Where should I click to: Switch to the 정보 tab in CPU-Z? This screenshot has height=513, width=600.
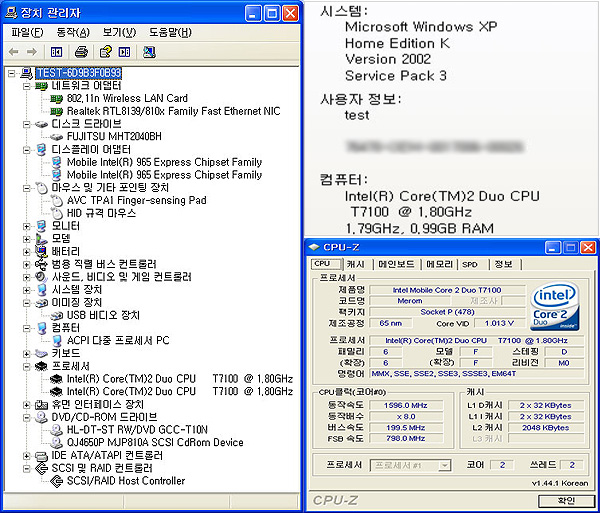point(503,264)
